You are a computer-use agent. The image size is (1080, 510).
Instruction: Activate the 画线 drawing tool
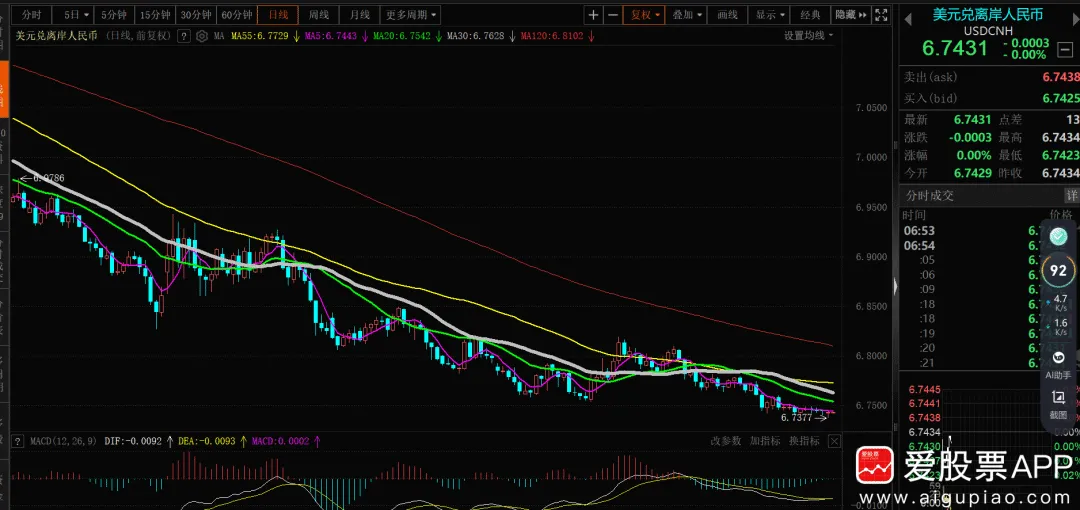coord(728,14)
